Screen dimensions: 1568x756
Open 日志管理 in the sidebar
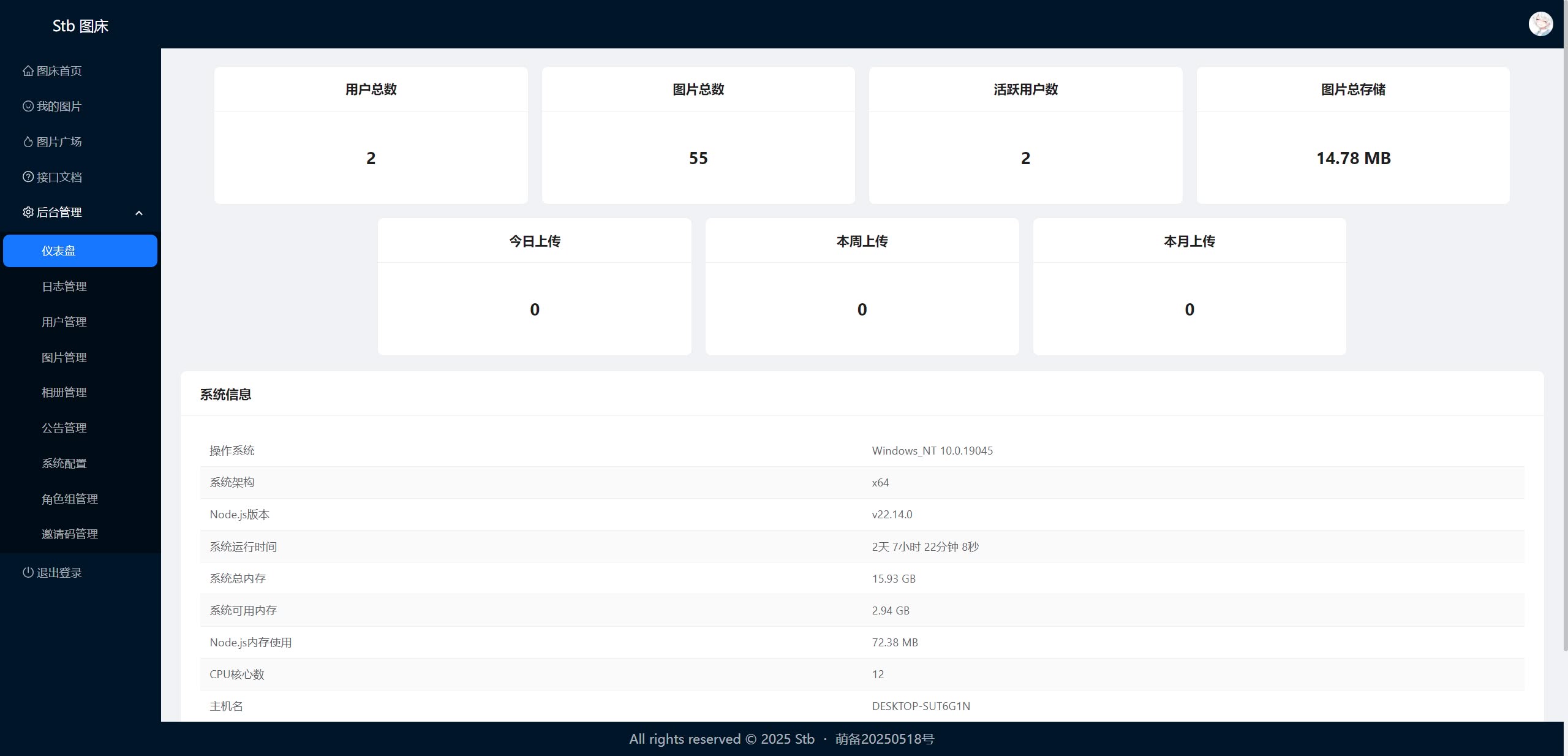click(64, 286)
